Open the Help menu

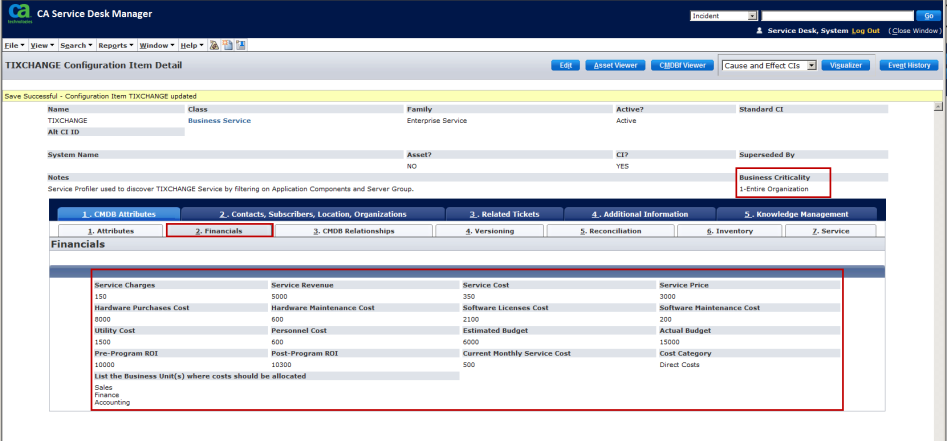pos(192,45)
